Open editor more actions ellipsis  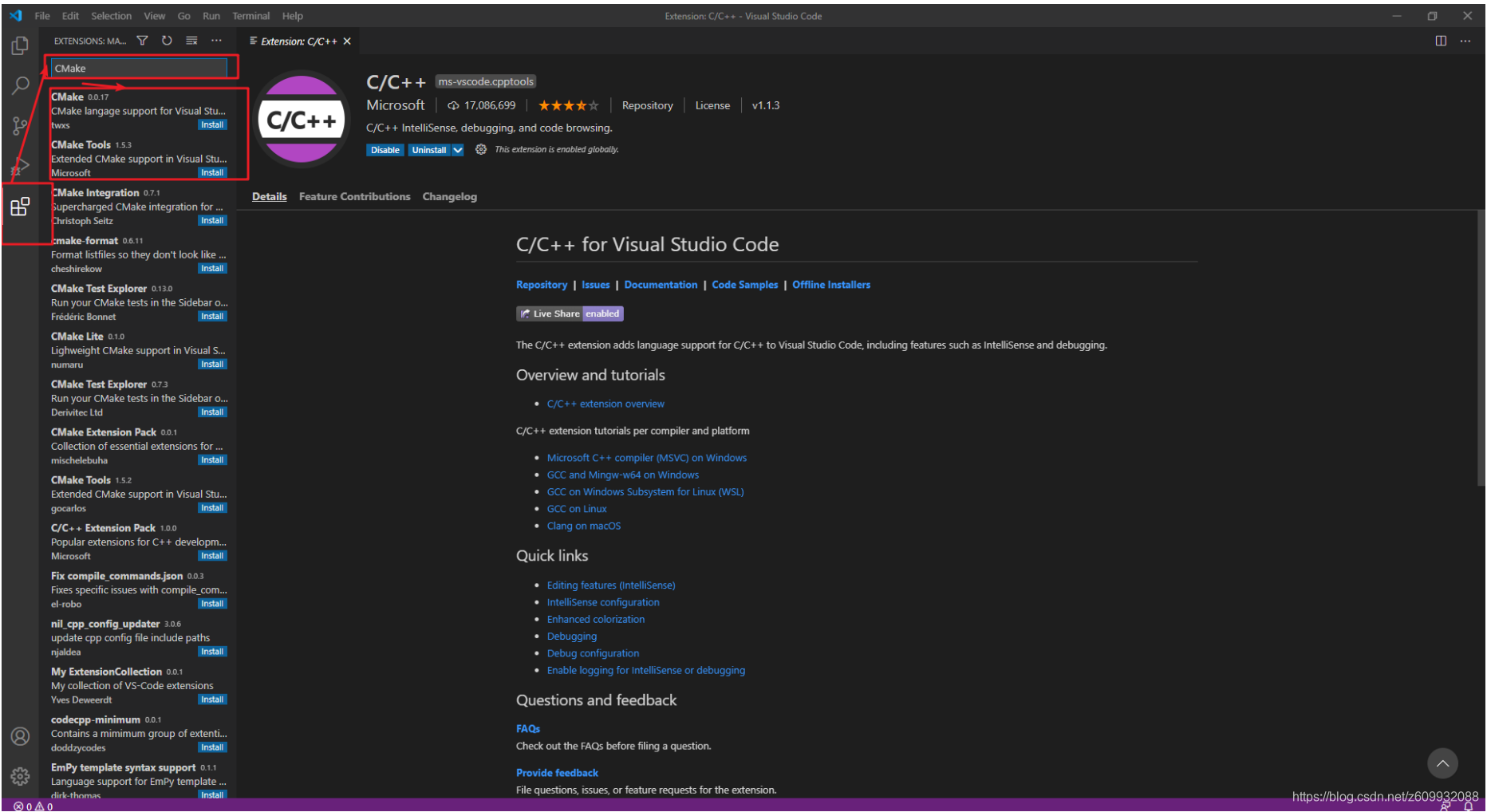pyautogui.click(x=1465, y=41)
